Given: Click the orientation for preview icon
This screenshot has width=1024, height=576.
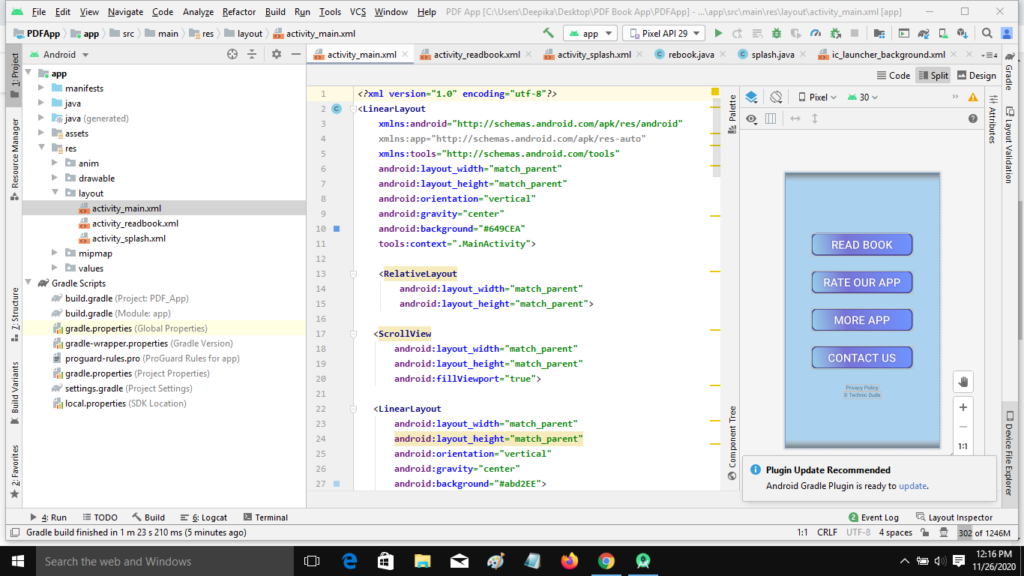Looking at the screenshot, I should [776, 97].
